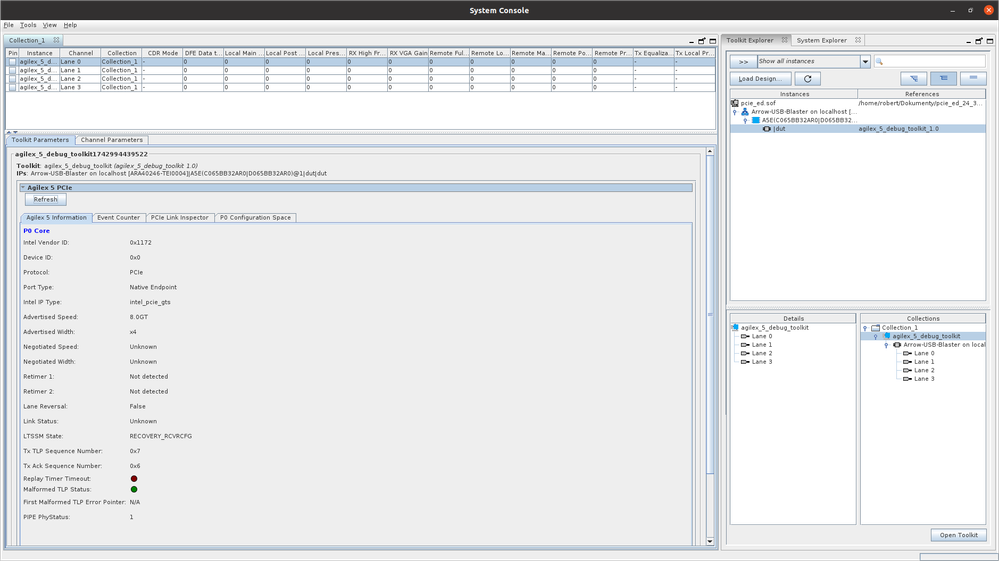Detach the Collection_1 panel using detach icon

701,41
